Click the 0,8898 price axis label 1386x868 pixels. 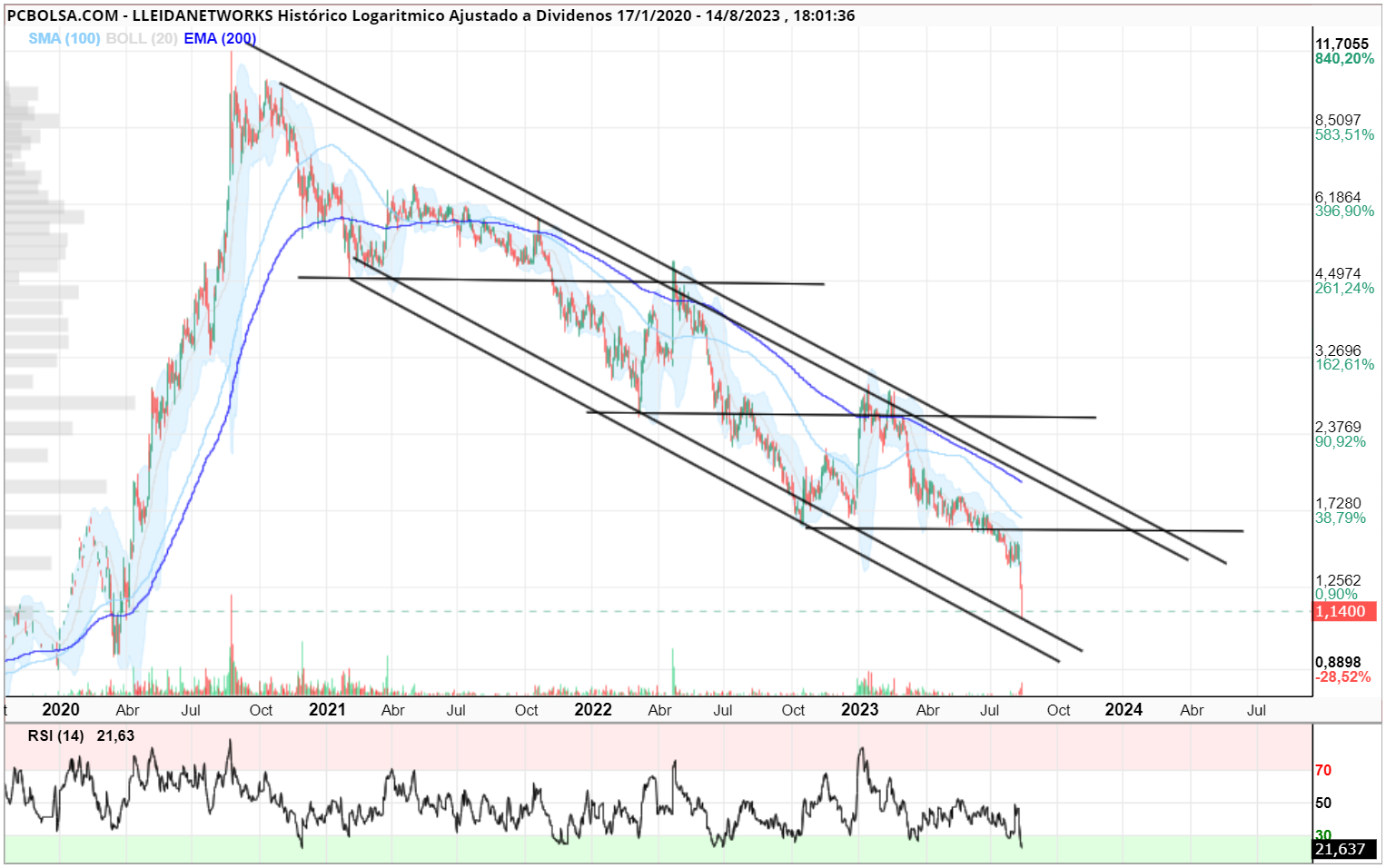[x=1338, y=662]
